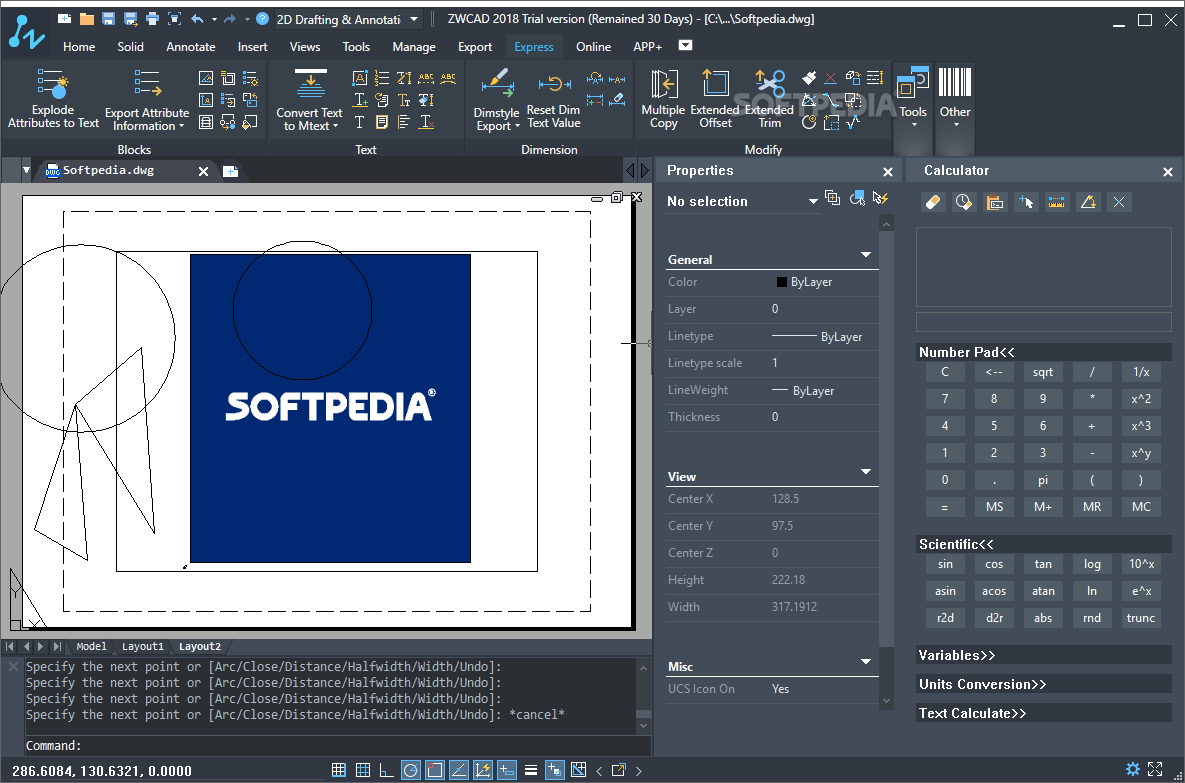Open the Home ribbon tab
The height and width of the screenshot is (783, 1185).
(x=79, y=47)
